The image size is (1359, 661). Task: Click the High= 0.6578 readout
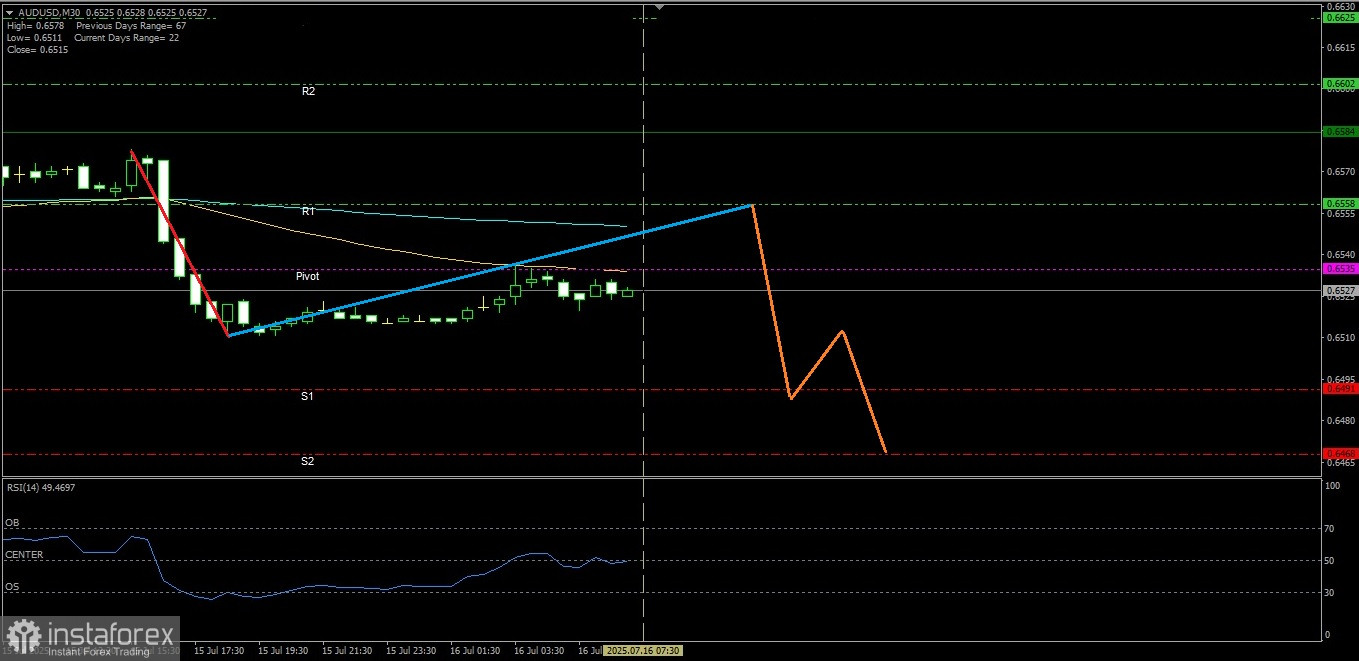[35, 25]
